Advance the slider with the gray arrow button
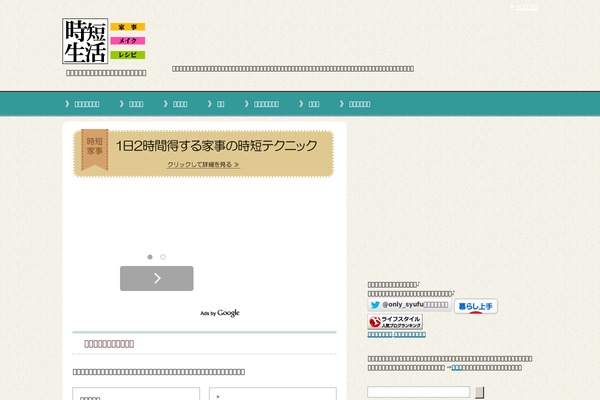 point(157,278)
